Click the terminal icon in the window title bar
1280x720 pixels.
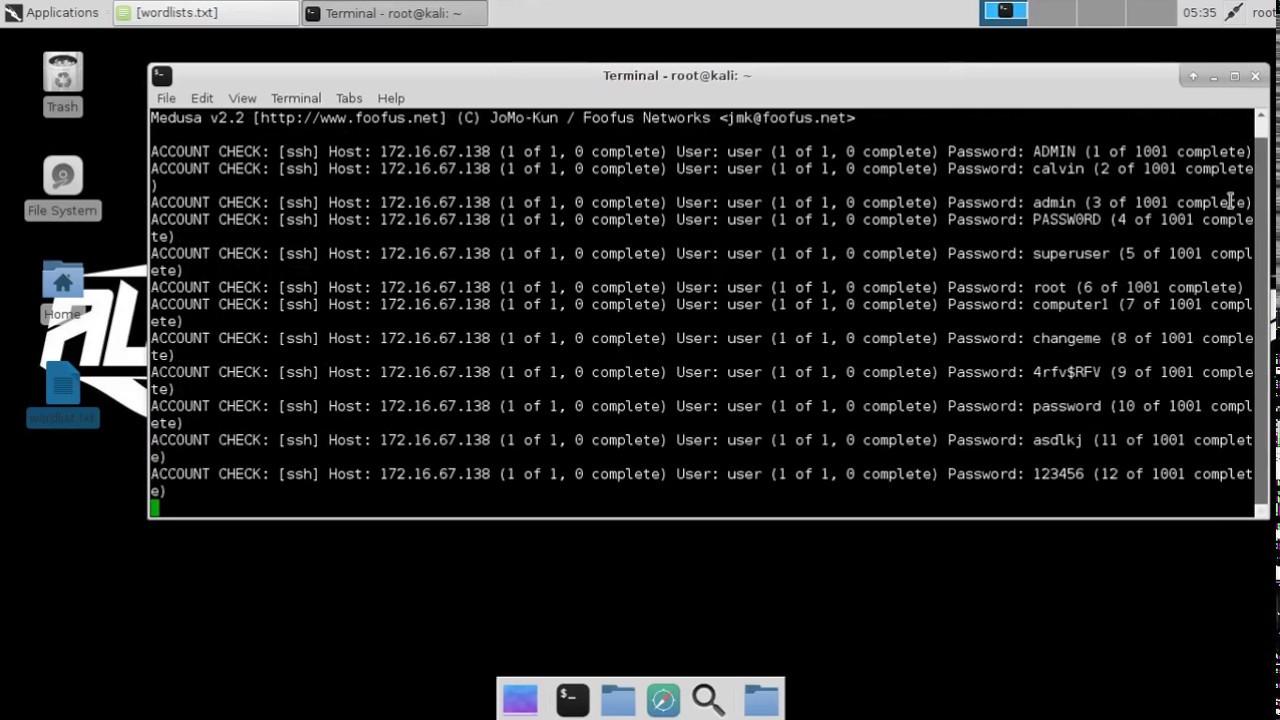(x=162, y=76)
